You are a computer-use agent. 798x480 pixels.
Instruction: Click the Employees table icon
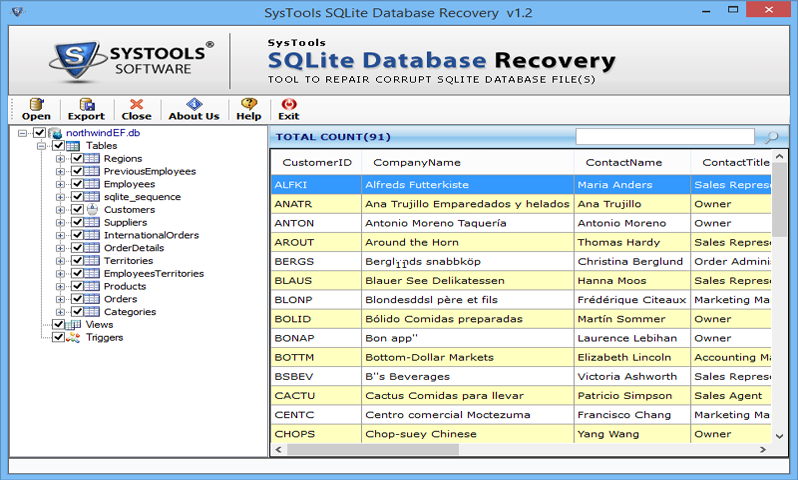(92, 184)
